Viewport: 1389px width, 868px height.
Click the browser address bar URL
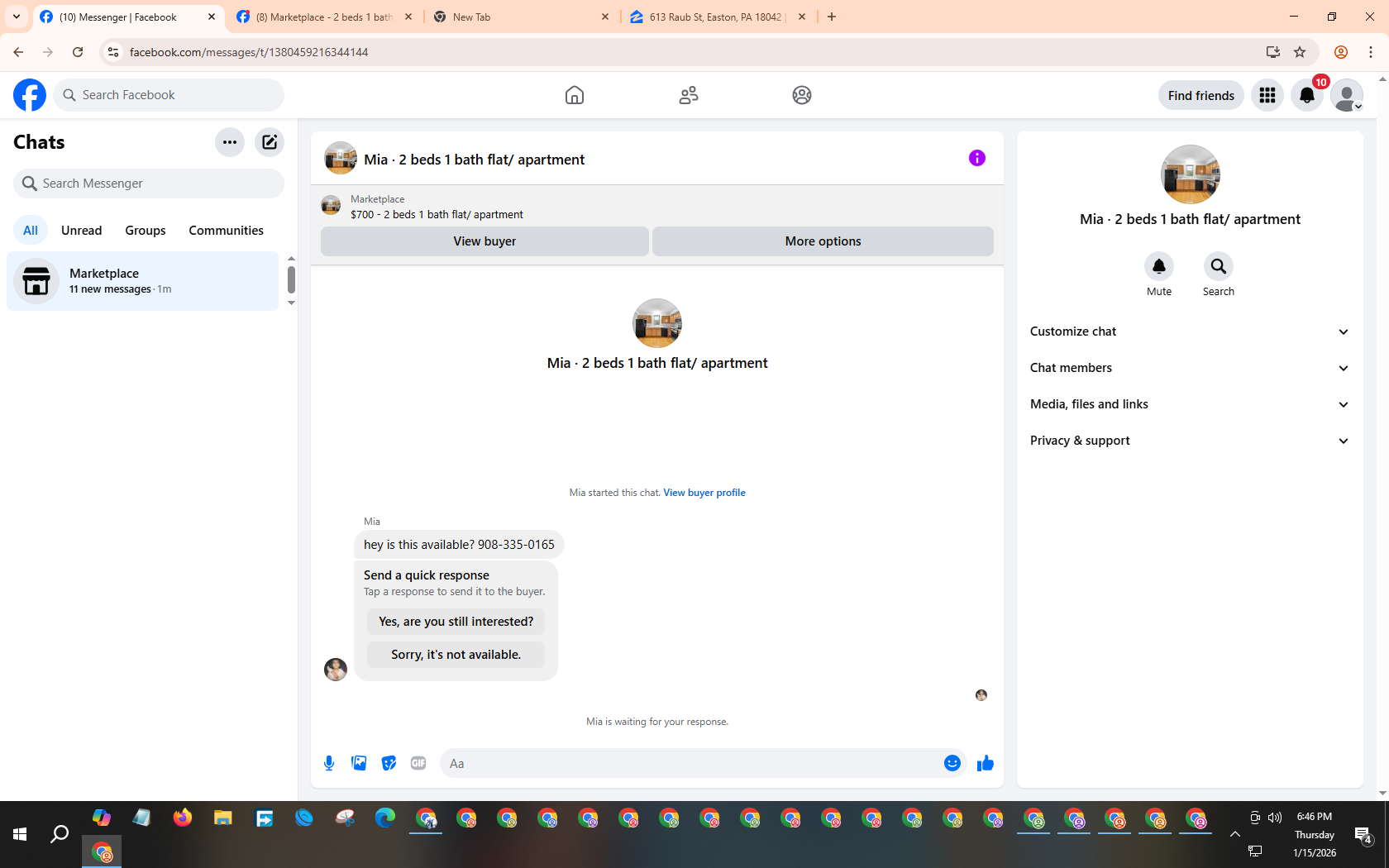[x=249, y=52]
